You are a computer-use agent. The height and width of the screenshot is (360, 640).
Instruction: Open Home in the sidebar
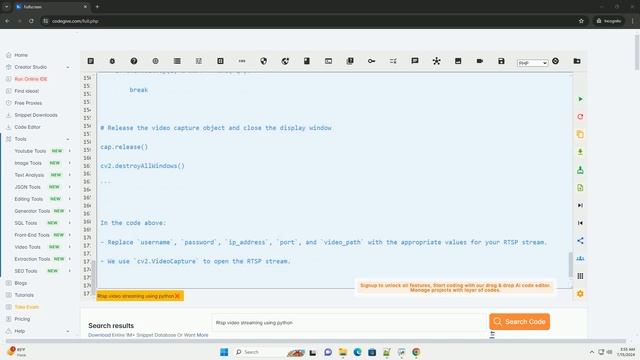coord(21,55)
